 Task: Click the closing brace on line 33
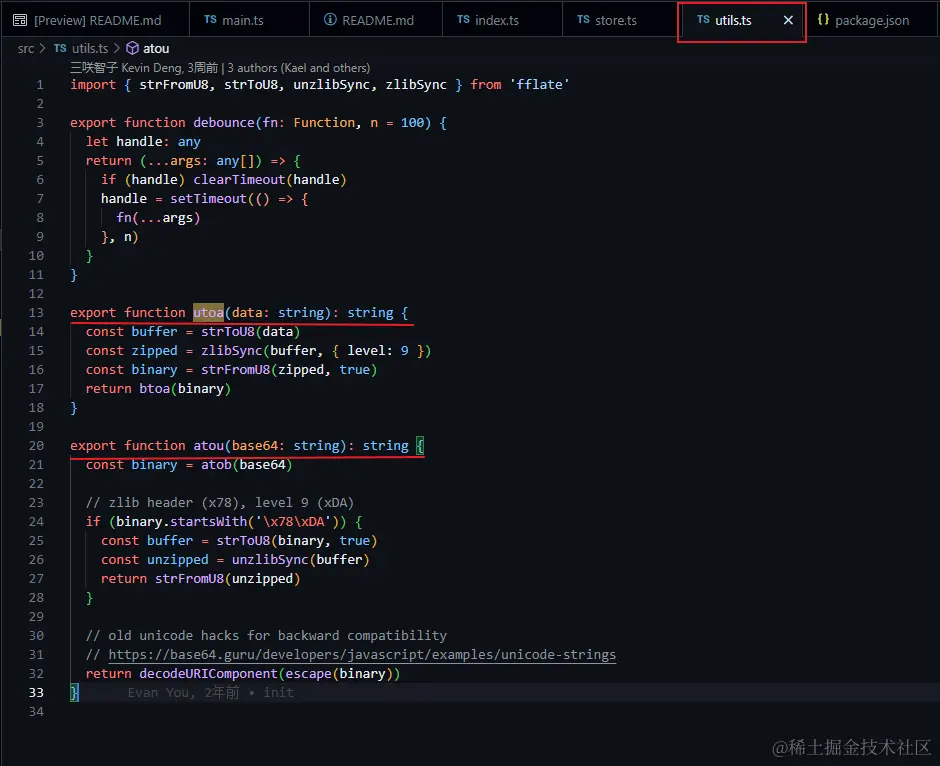coord(74,692)
